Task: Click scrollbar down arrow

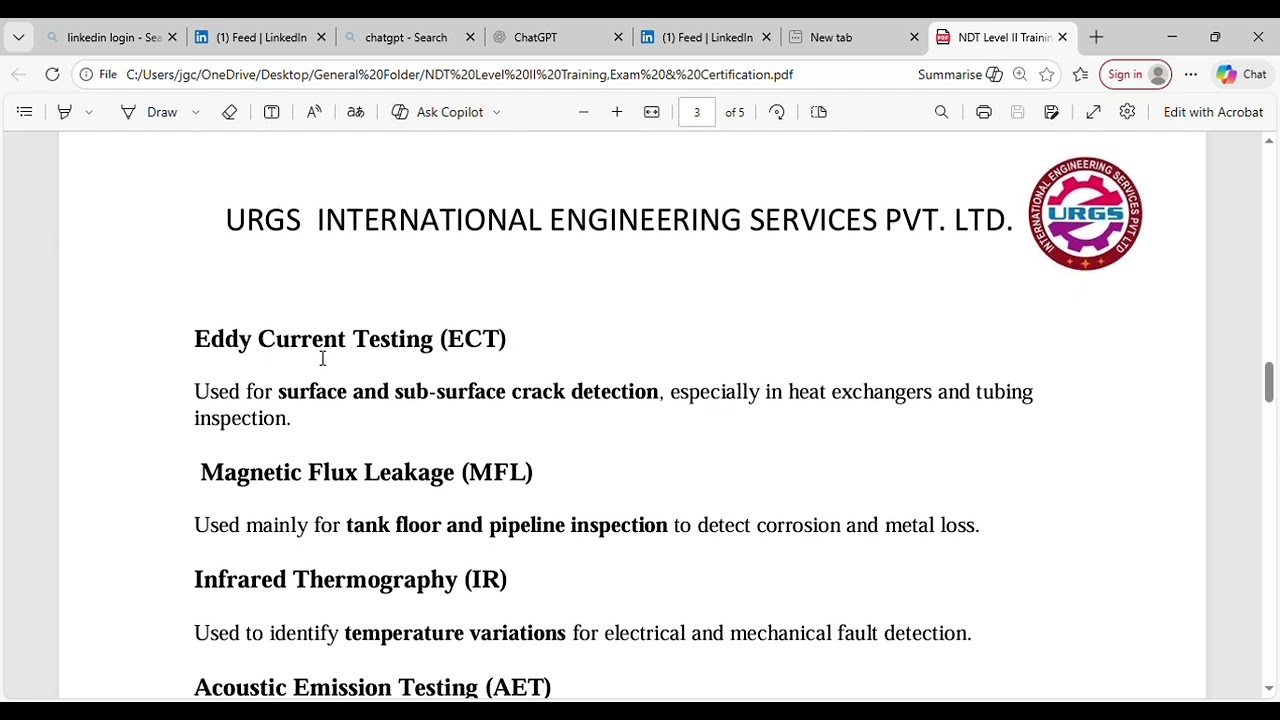Action: pyautogui.click(x=1269, y=689)
